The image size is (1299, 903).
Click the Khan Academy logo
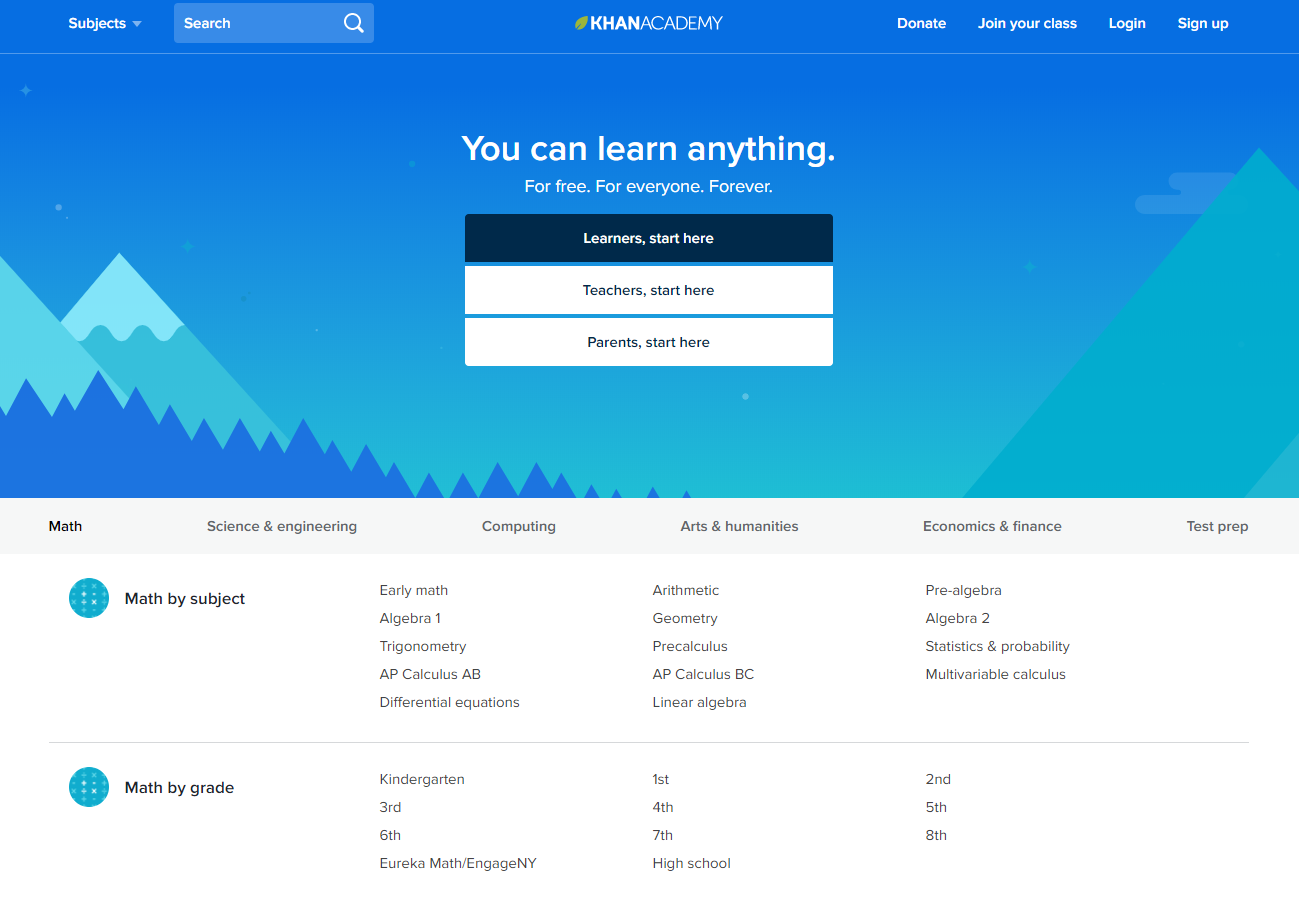click(648, 23)
